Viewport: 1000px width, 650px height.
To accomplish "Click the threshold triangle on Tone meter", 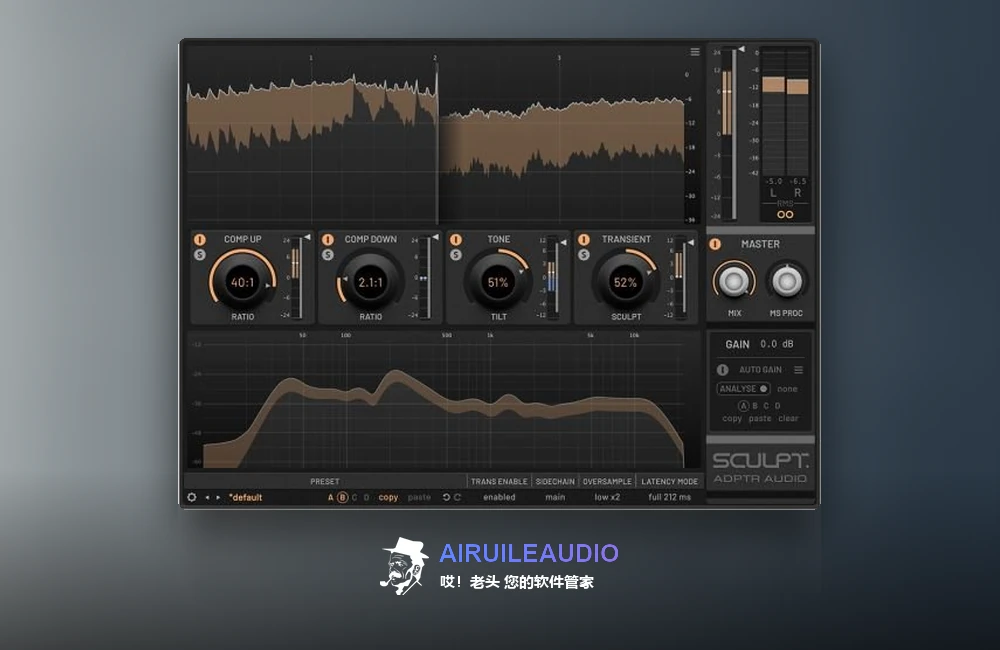I will [x=562, y=242].
